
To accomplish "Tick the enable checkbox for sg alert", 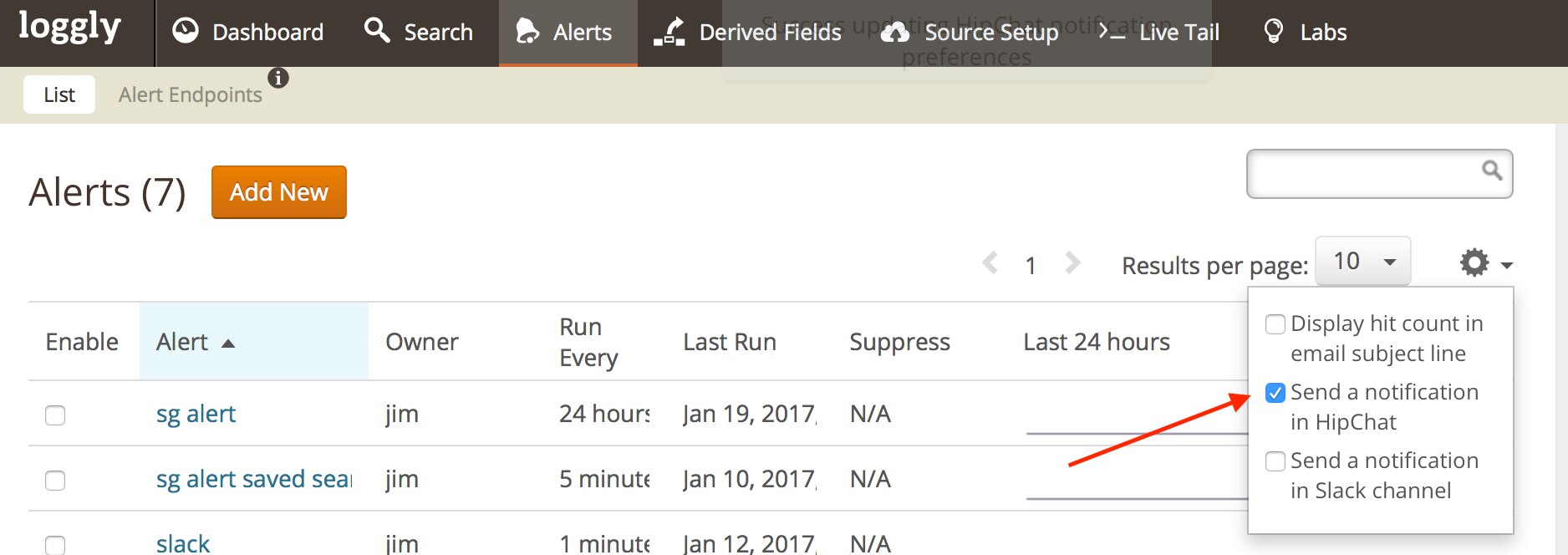I will (x=55, y=415).
